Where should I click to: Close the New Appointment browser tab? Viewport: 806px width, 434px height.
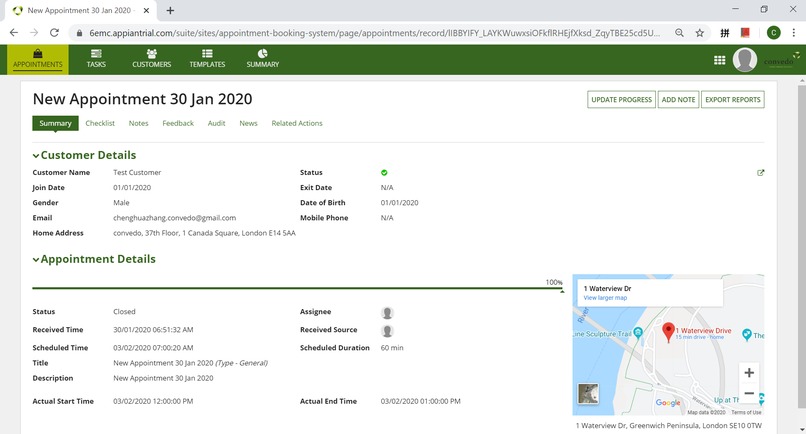[146, 10]
